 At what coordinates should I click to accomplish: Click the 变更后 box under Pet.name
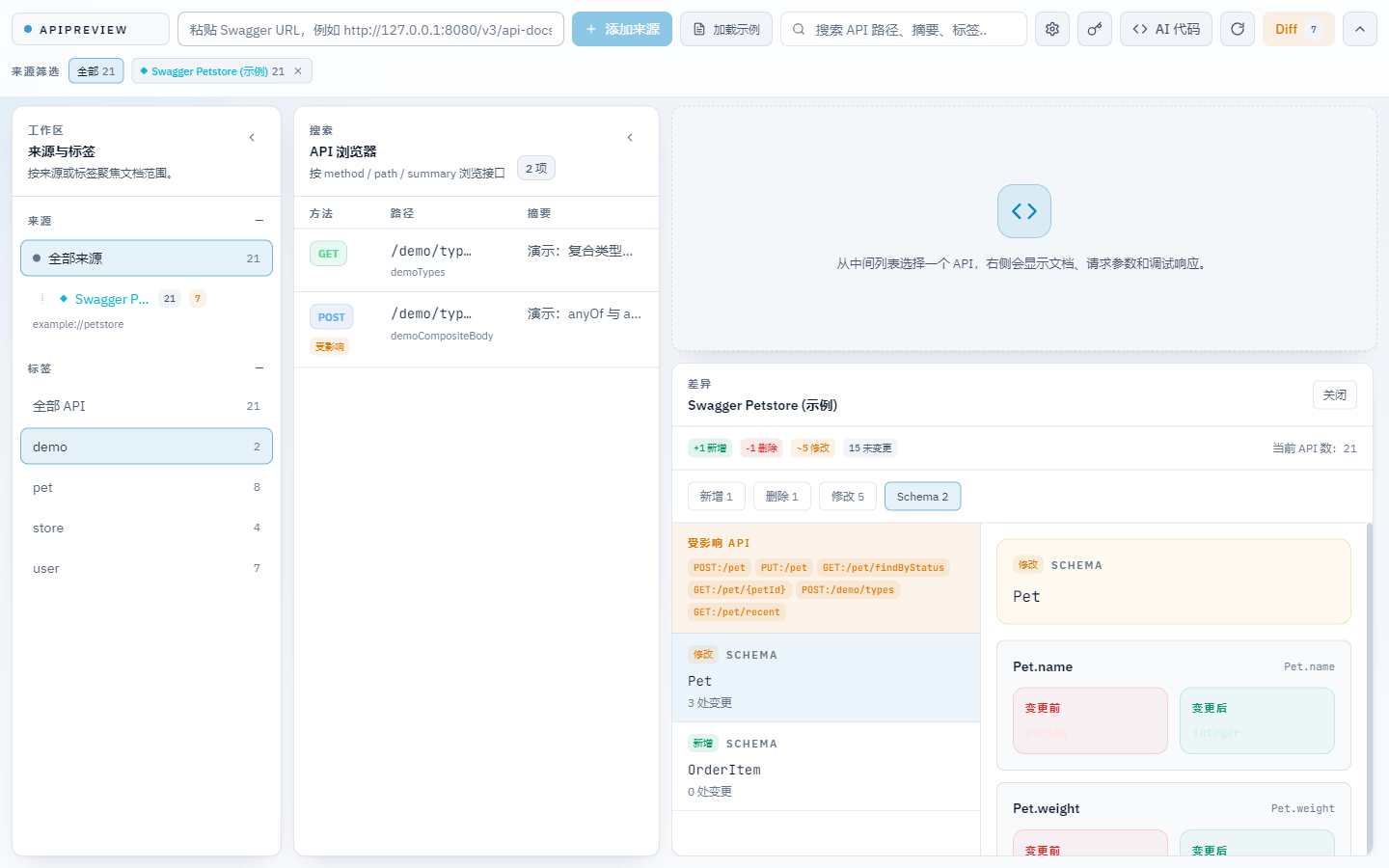pos(1257,720)
